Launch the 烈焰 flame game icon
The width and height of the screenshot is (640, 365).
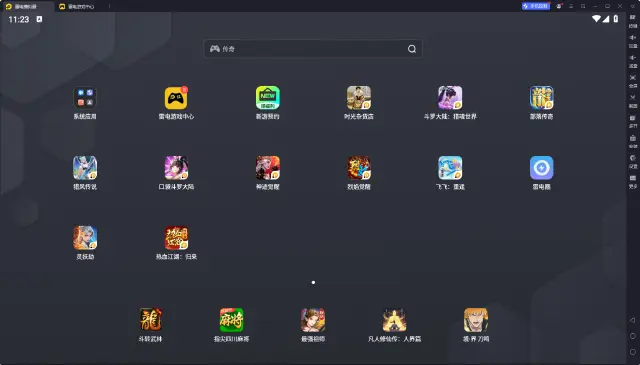click(x=359, y=168)
